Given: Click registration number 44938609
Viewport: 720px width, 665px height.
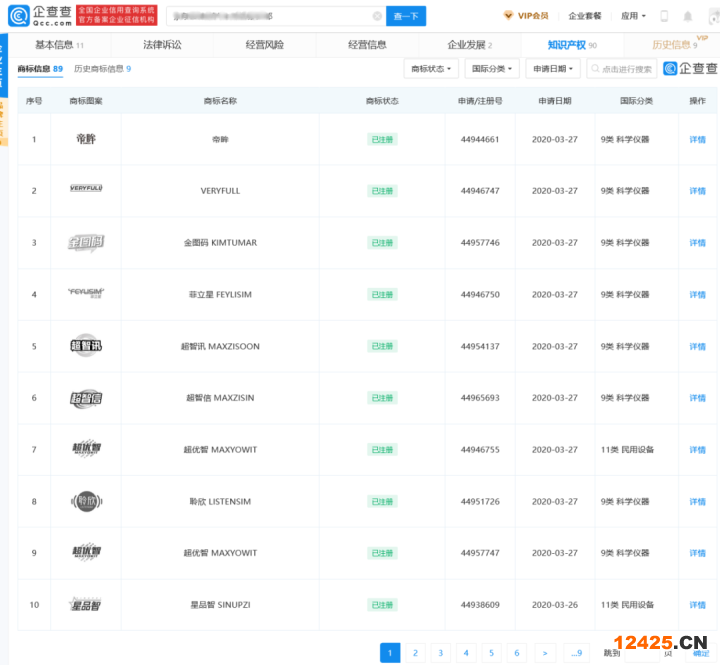Looking at the screenshot, I should [x=480, y=605].
